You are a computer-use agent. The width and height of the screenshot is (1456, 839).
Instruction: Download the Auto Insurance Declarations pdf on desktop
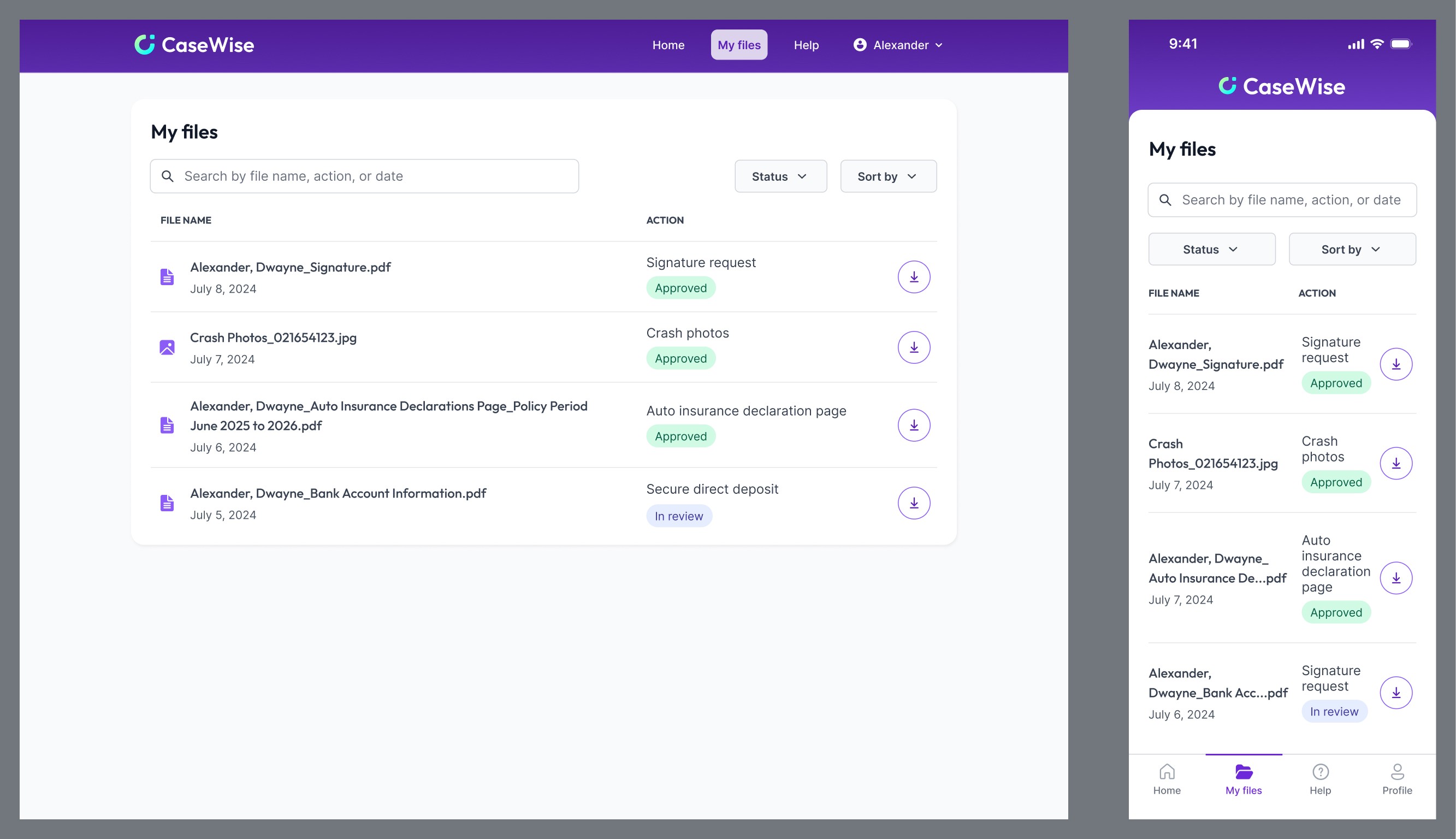click(x=914, y=426)
